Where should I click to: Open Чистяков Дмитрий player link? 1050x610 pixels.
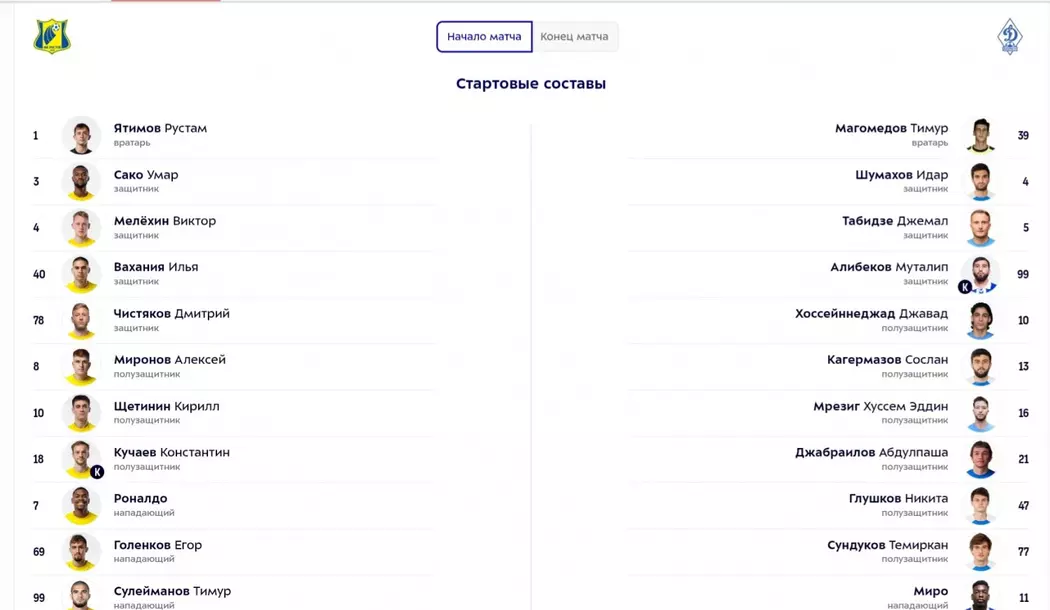point(172,313)
